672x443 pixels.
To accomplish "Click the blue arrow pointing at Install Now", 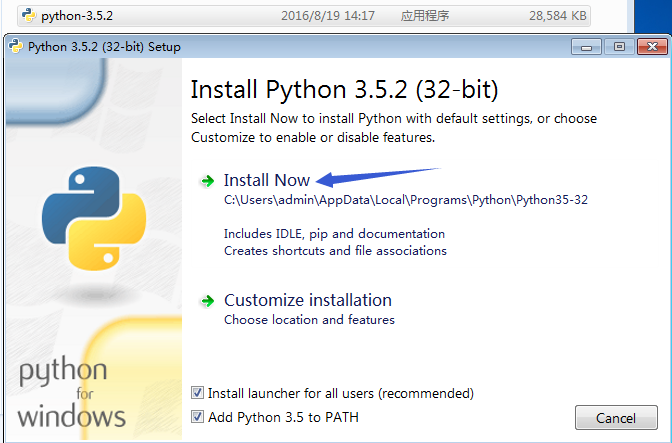I will click(x=377, y=177).
